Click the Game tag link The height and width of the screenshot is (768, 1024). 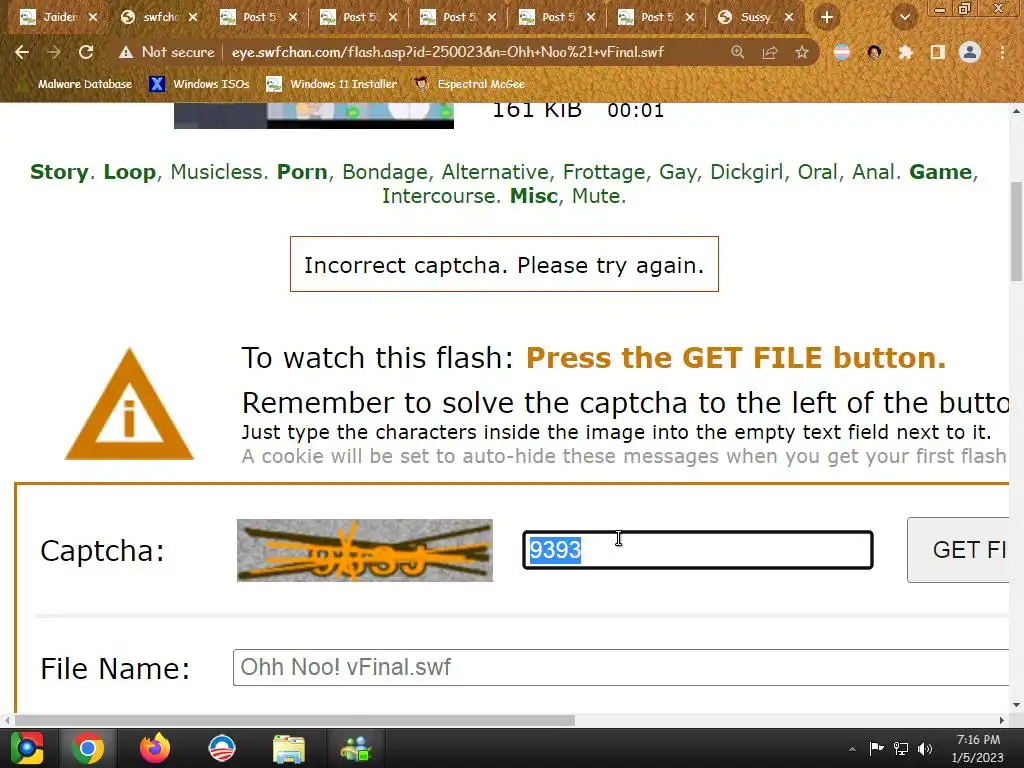(x=940, y=172)
